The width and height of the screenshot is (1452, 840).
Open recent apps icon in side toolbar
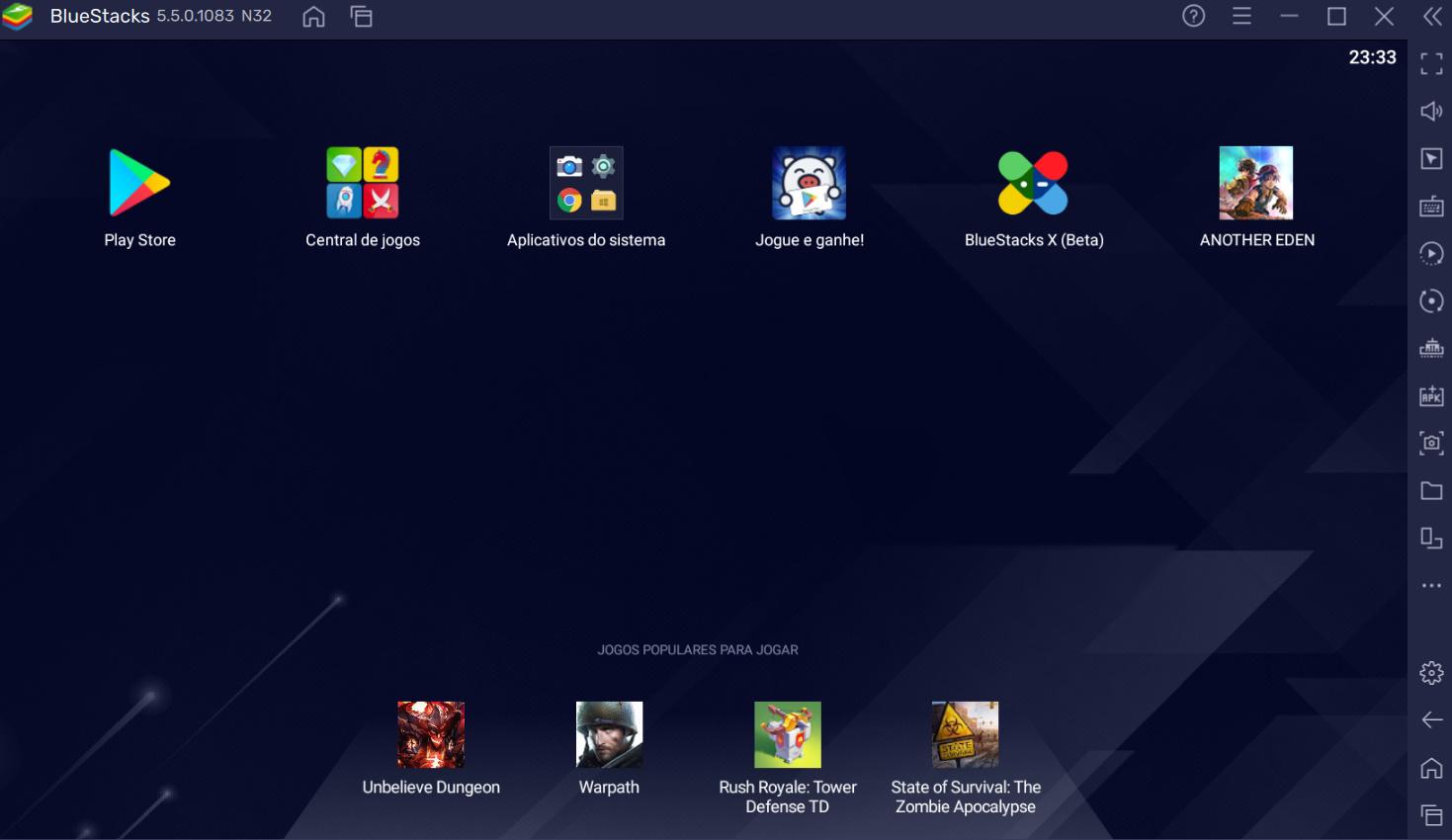(x=1431, y=815)
